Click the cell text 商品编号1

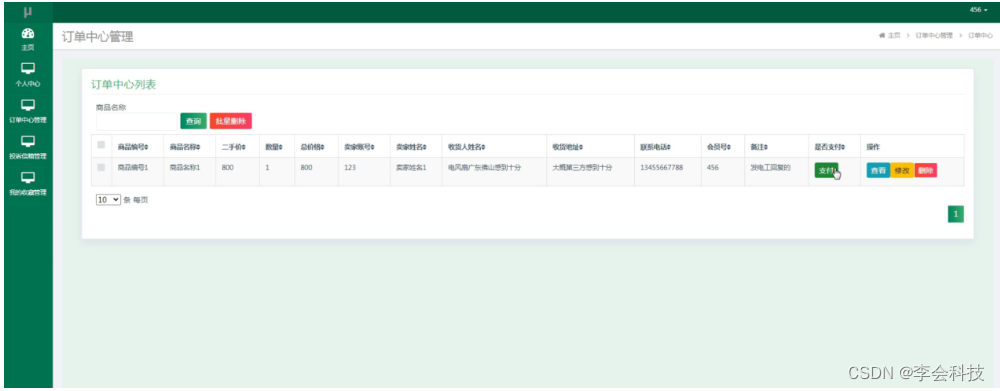(x=133, y=168)
